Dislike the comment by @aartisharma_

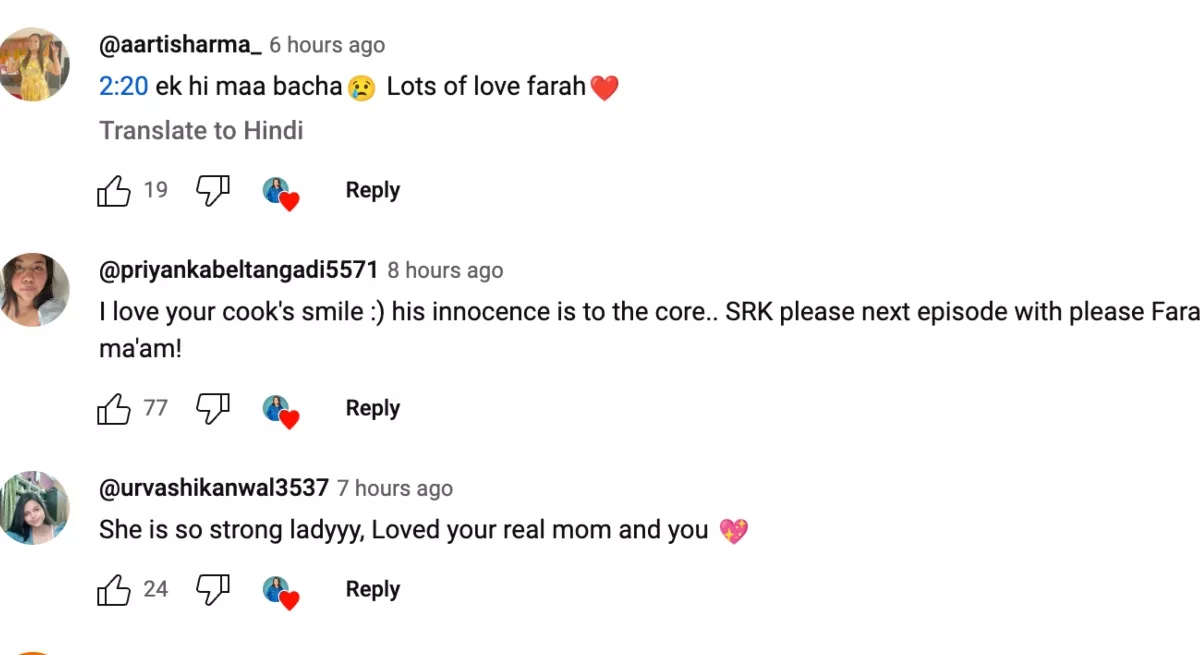click(212, 190)
